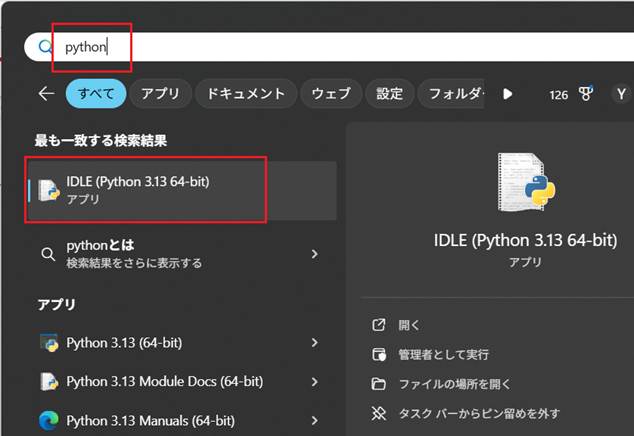Click folder icon beside ファイルの場所を開く
634x436 pixels.
(379, 384)
